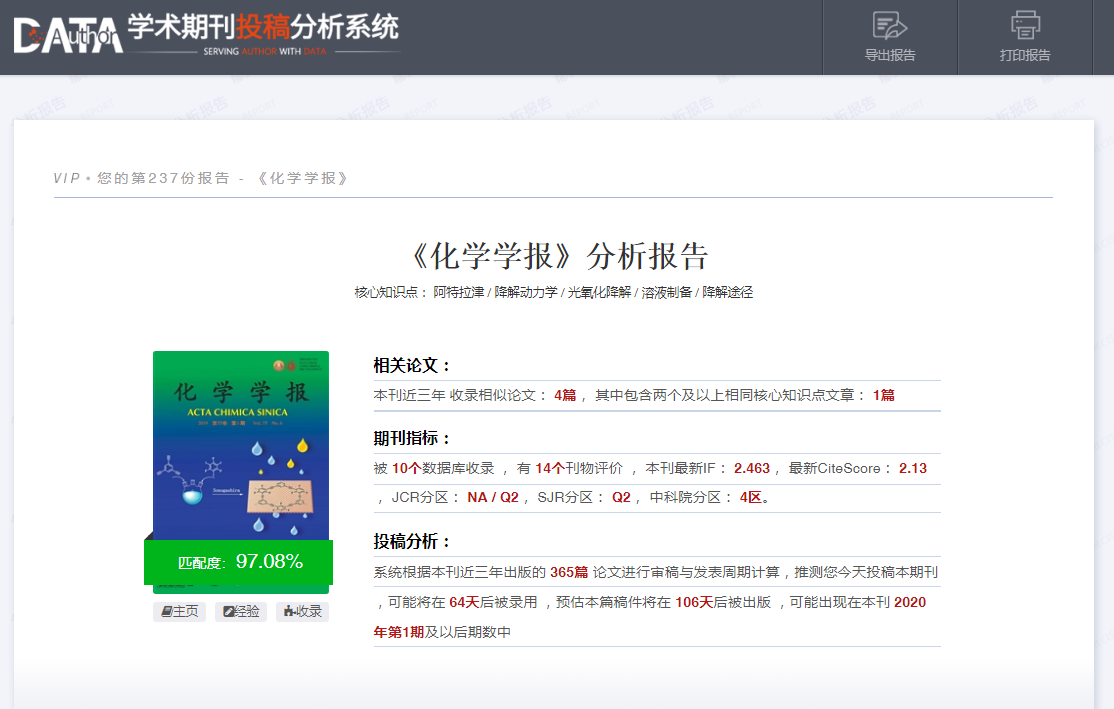Click the 化学学报 journal cover image
1114x709 pixels.
pos(241,445)
